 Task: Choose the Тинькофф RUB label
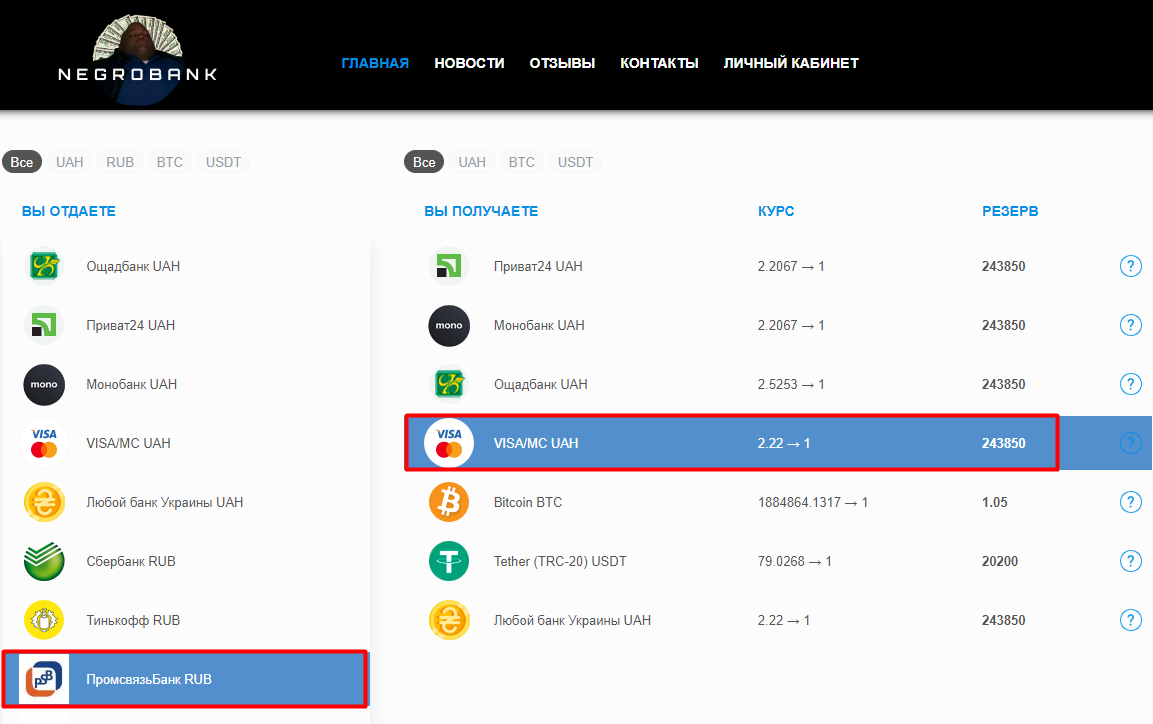point(133,620)
